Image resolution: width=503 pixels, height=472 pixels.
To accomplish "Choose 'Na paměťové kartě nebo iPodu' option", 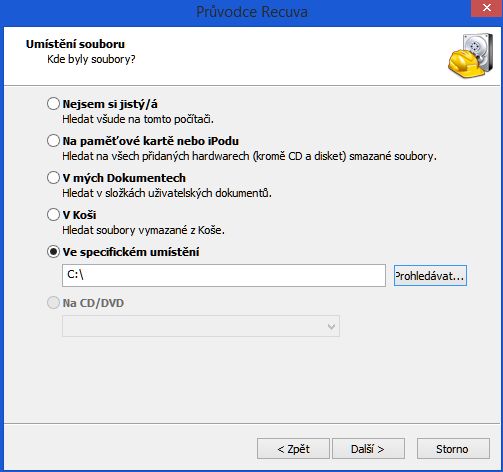I will click(53, 141).
